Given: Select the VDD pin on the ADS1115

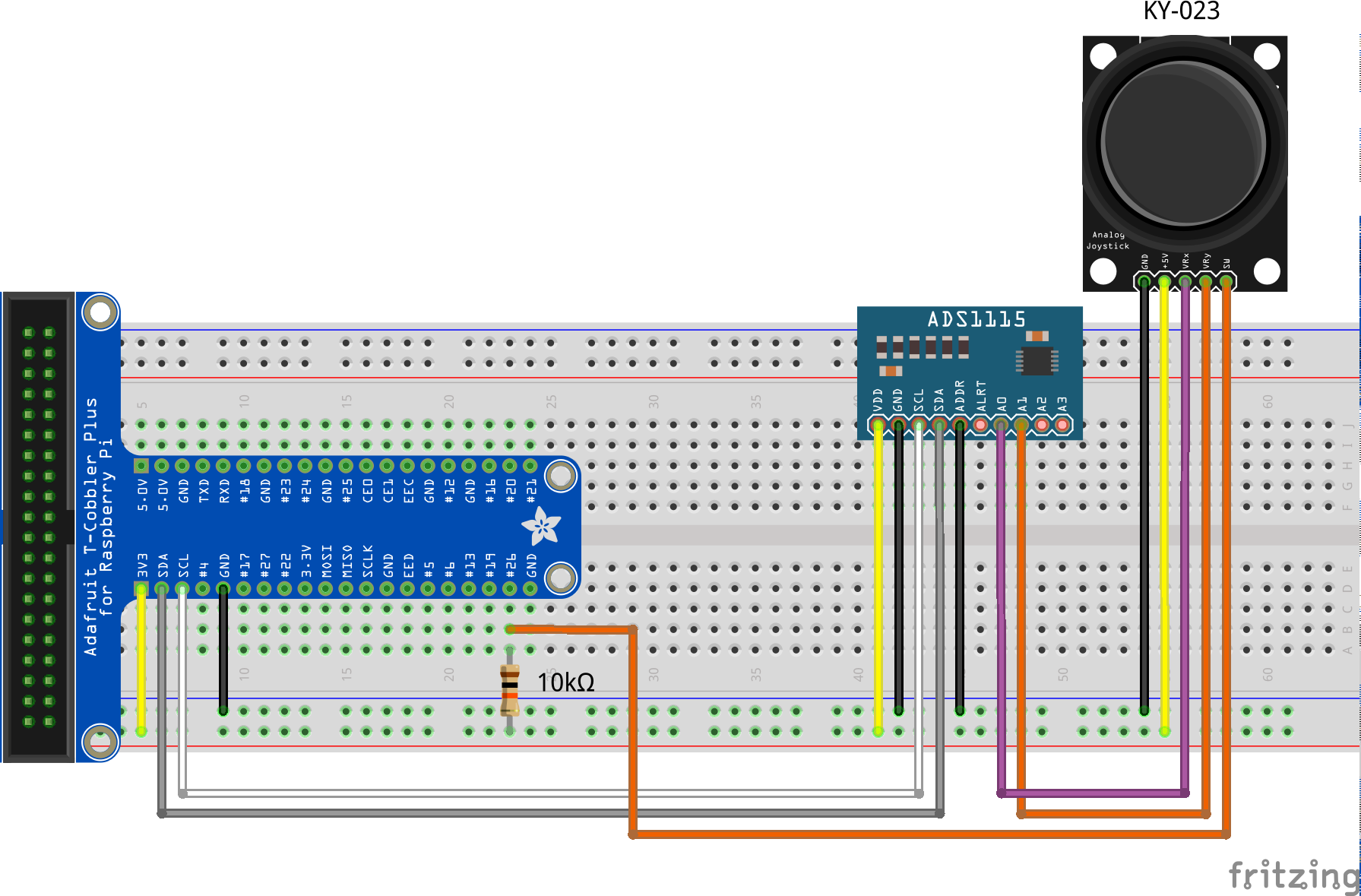Looking at the screenshot, I should 878,426.
